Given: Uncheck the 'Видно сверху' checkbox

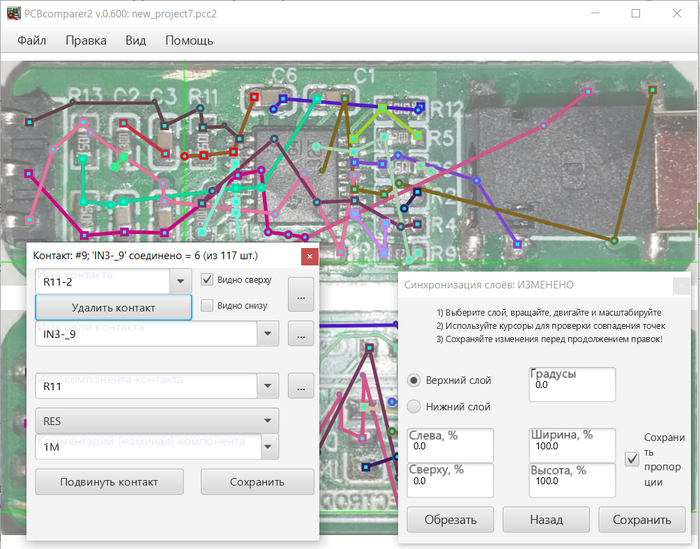Looking at the screenshot, I should click(x=208, y=280).
